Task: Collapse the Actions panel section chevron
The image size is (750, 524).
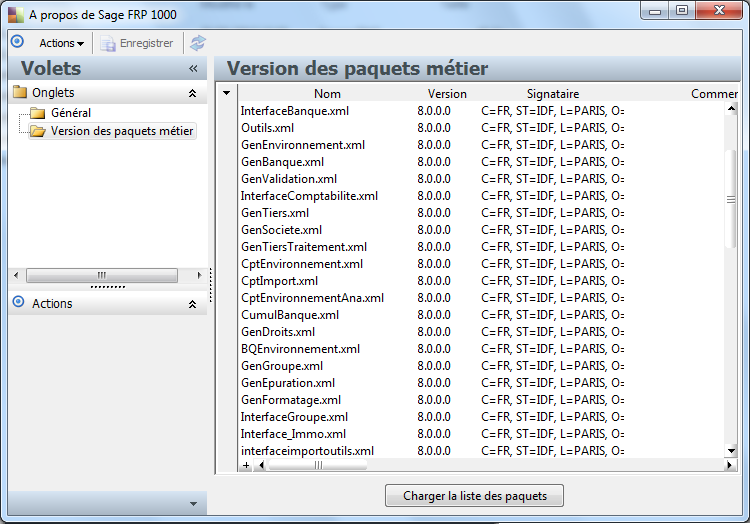Action: click(192, 304)
